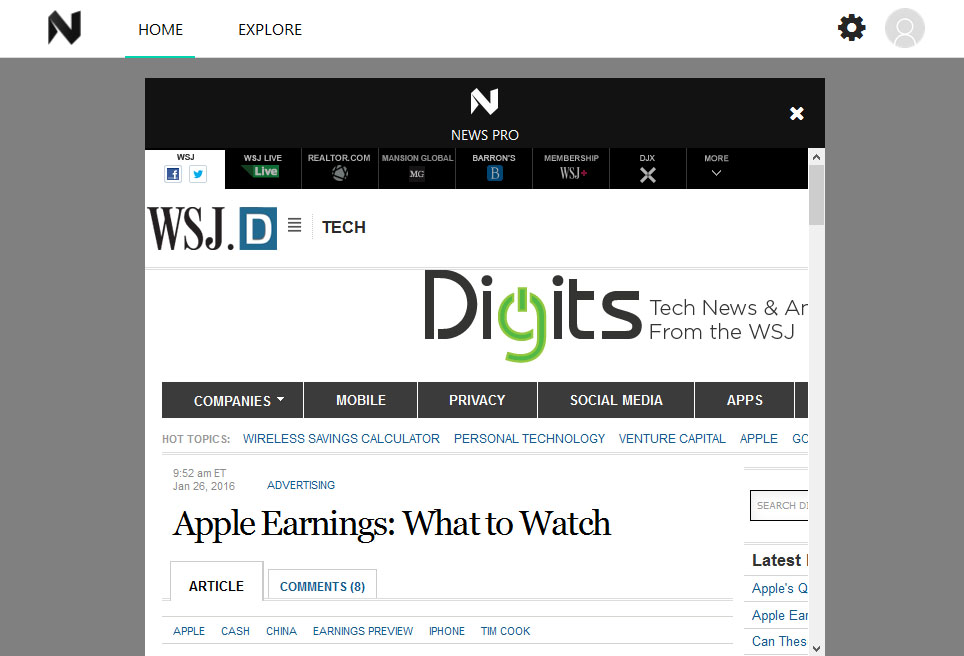964x656 pixels.
Task: Open the Wireless Savings Calculator link
Action: pos(341,439)
